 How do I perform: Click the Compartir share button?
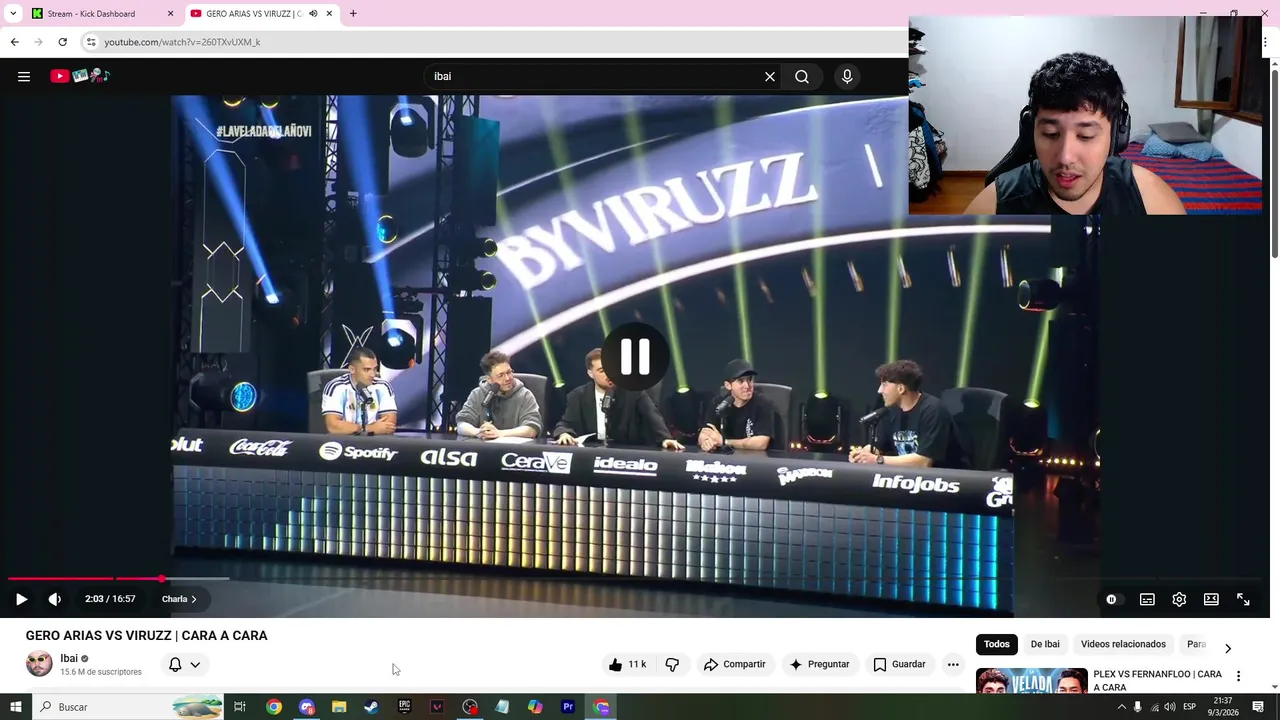tap(734, 664)
